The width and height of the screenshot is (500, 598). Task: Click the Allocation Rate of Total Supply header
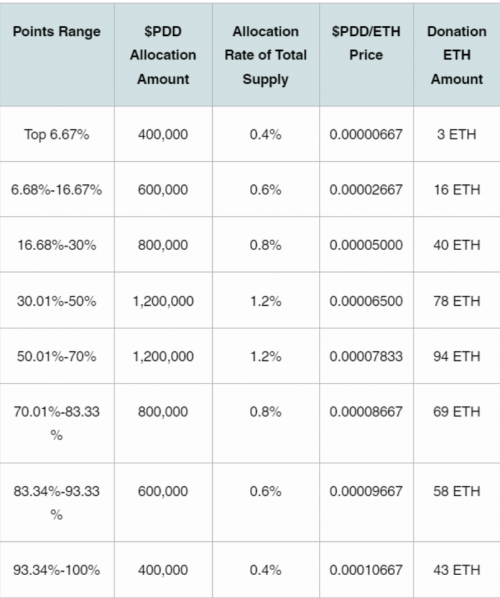(265, 55)
